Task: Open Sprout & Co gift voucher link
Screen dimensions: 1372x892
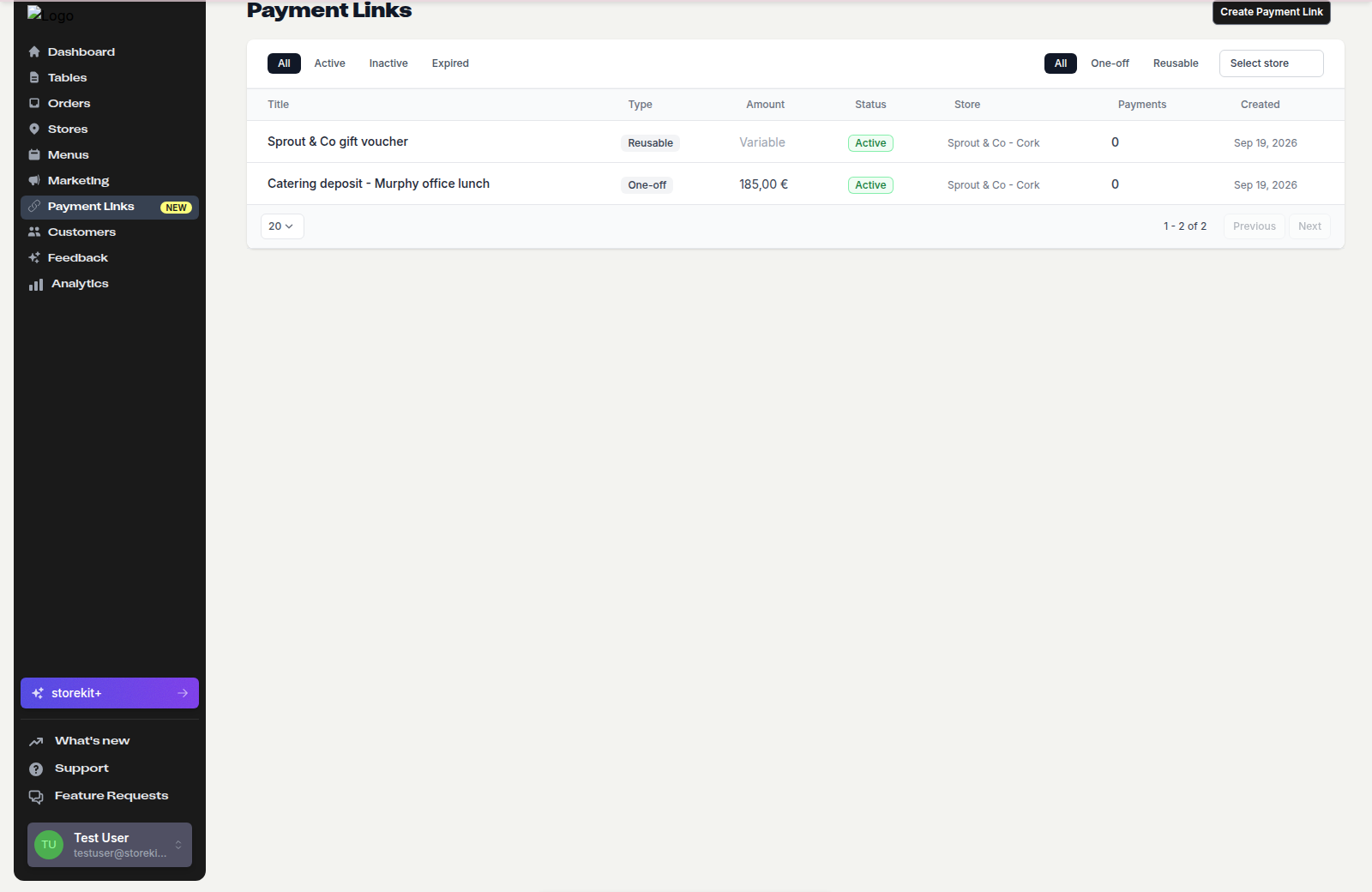Action: coord(338,142)
